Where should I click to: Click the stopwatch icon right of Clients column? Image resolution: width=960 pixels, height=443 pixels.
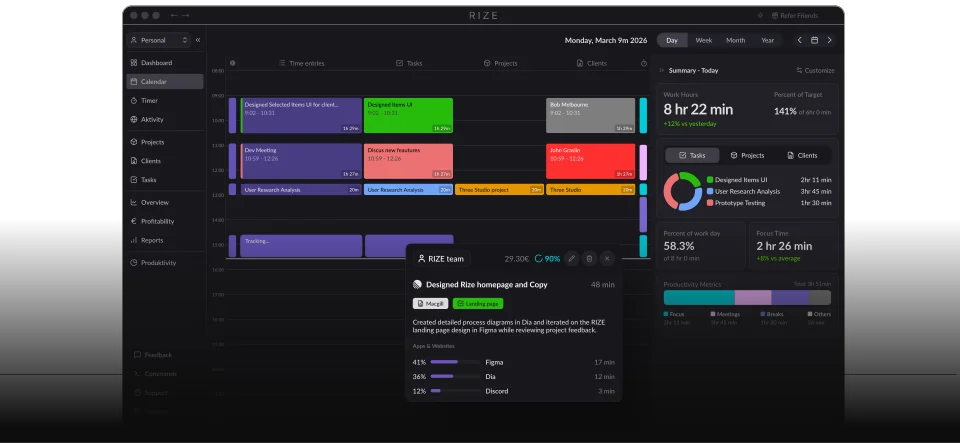644,63
